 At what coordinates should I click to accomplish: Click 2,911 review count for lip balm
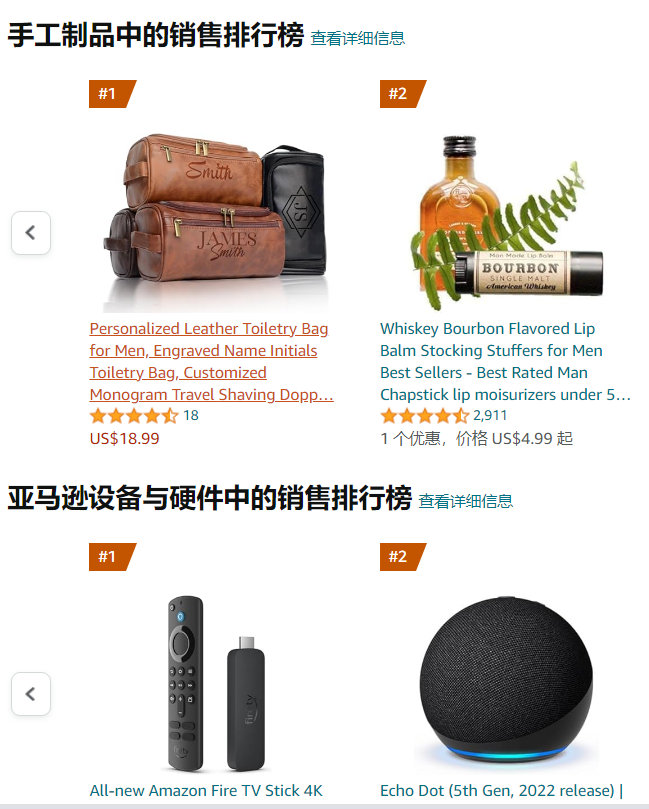pos(490,415)
